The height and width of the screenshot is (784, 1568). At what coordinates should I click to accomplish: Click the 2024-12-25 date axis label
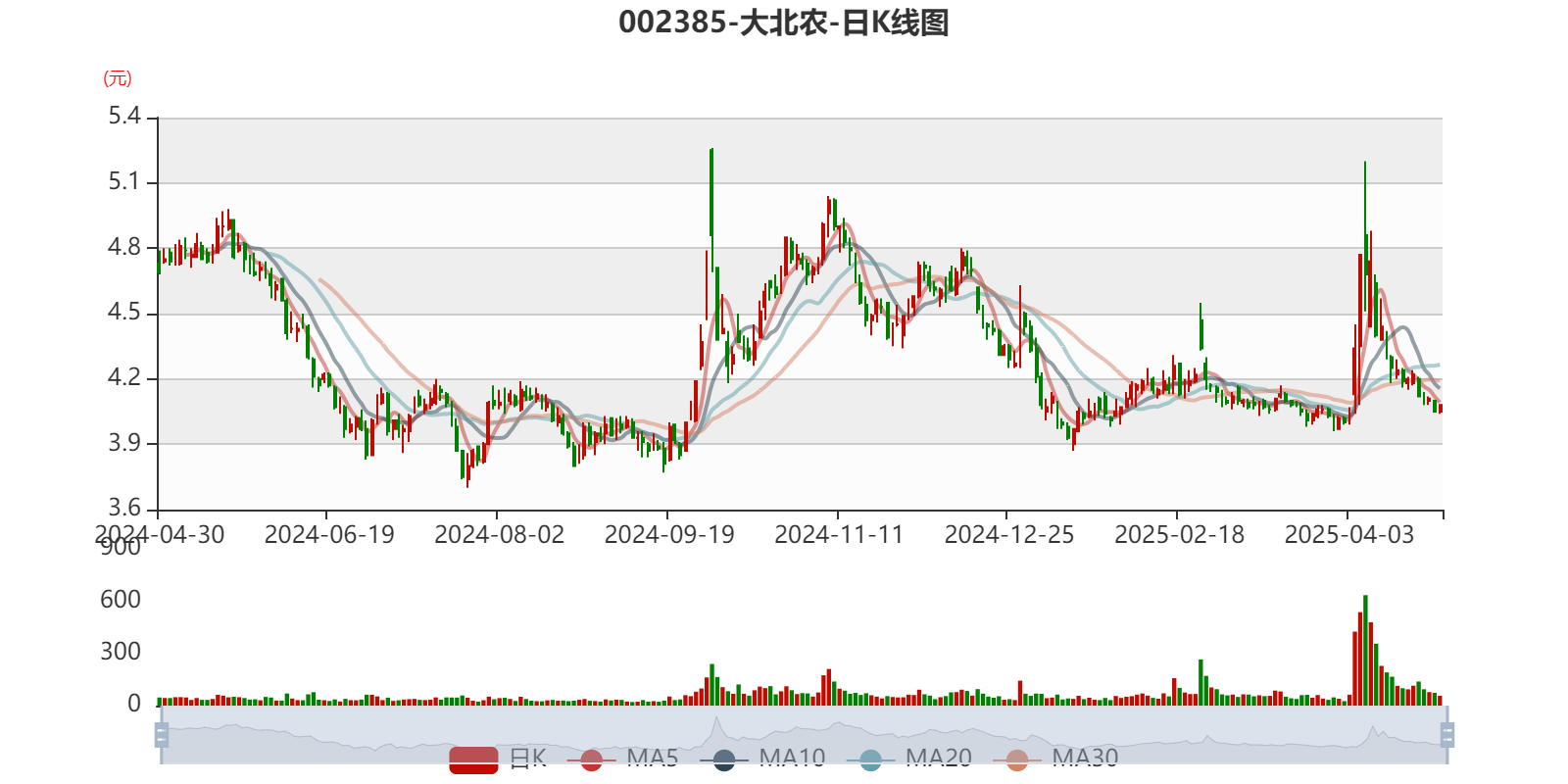click(1009, 535)
